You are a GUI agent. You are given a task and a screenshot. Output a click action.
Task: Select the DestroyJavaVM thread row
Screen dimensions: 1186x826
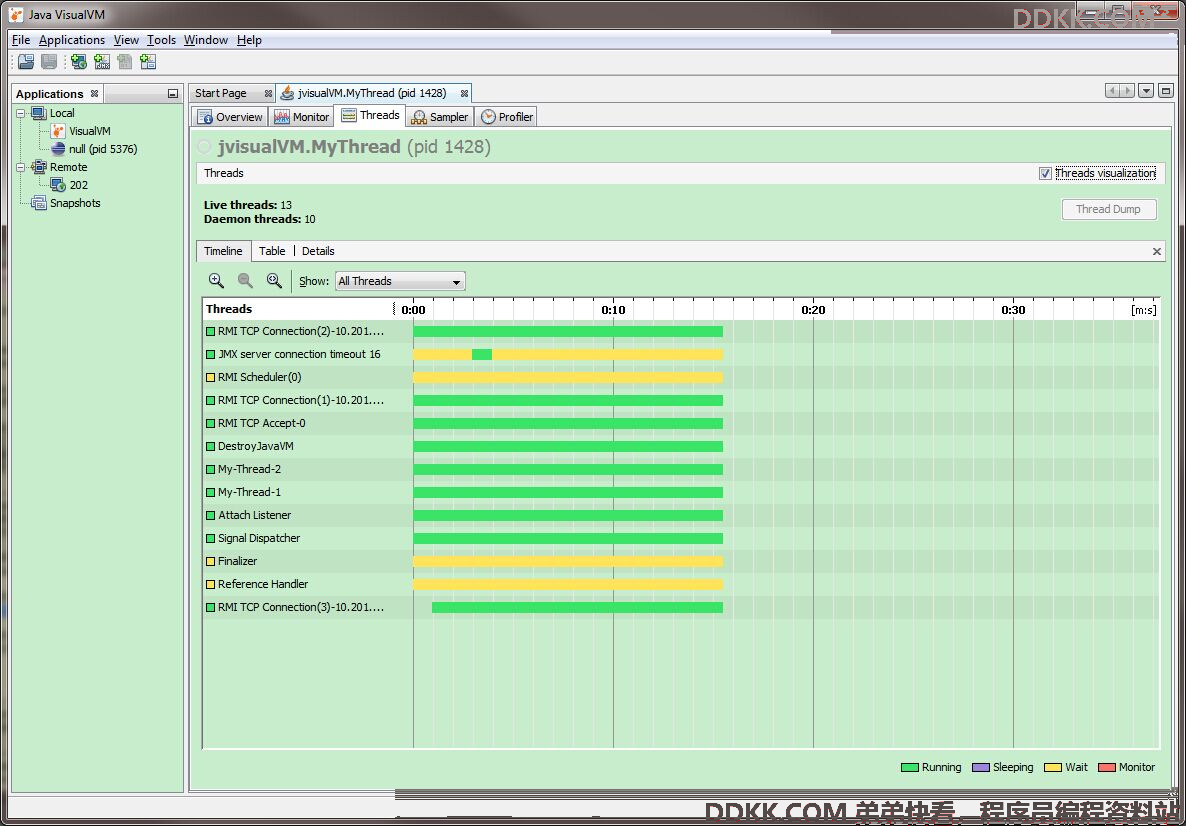pyautogui.click(x=681, y=446)
